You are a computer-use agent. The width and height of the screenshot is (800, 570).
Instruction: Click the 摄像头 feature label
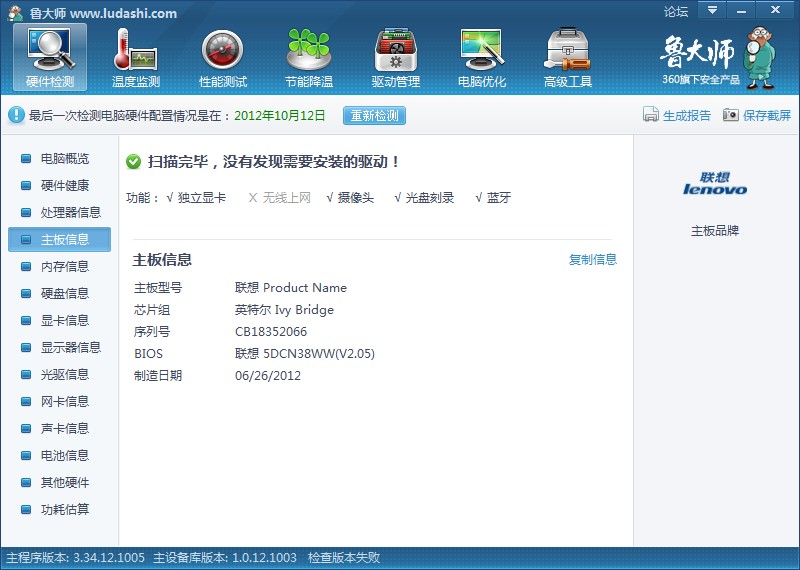click(356, 197)
